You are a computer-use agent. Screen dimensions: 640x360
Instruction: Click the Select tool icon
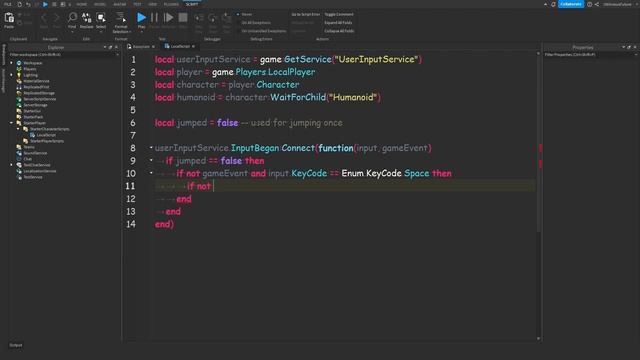pyautogui.click(x=101, y=19)
